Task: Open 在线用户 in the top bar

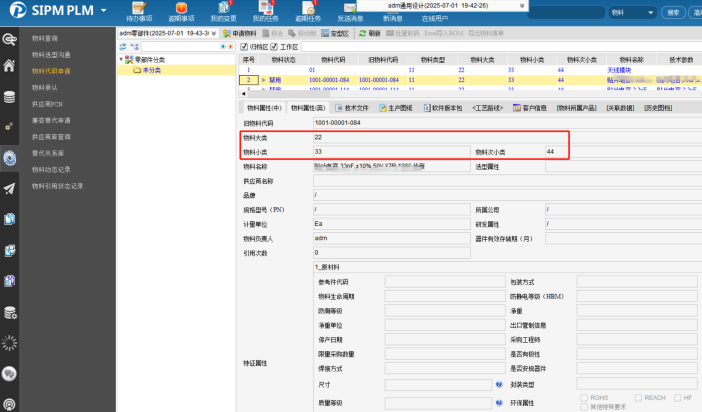Action: [x=434, y=18]
